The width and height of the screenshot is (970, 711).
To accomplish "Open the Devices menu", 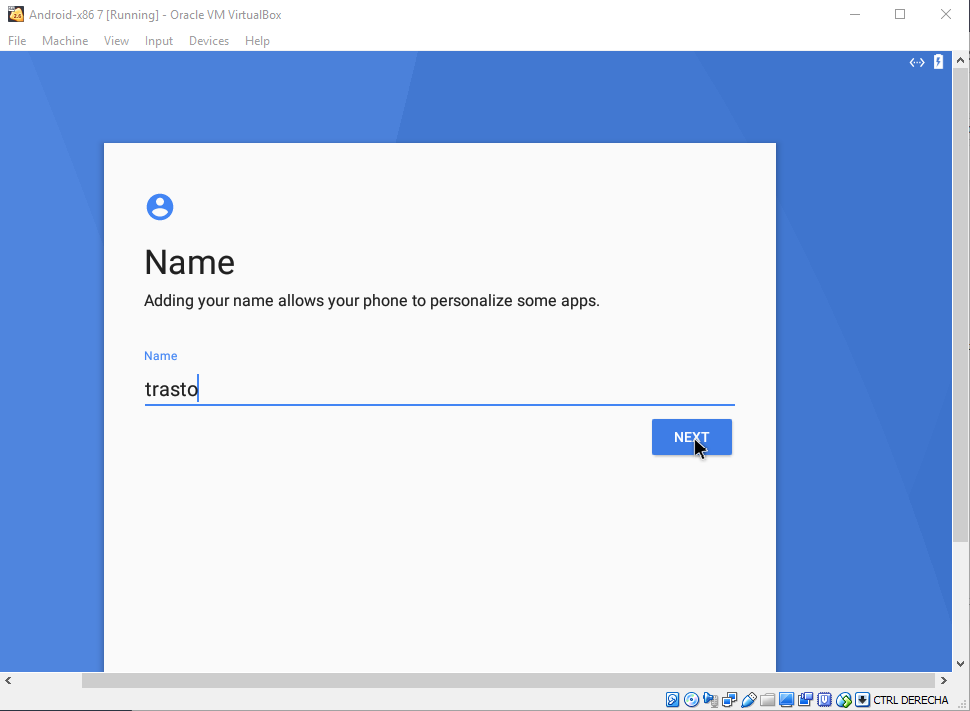I will 209,41.
